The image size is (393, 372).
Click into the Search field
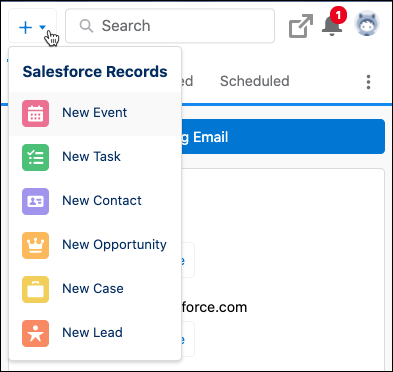point(170,26)
